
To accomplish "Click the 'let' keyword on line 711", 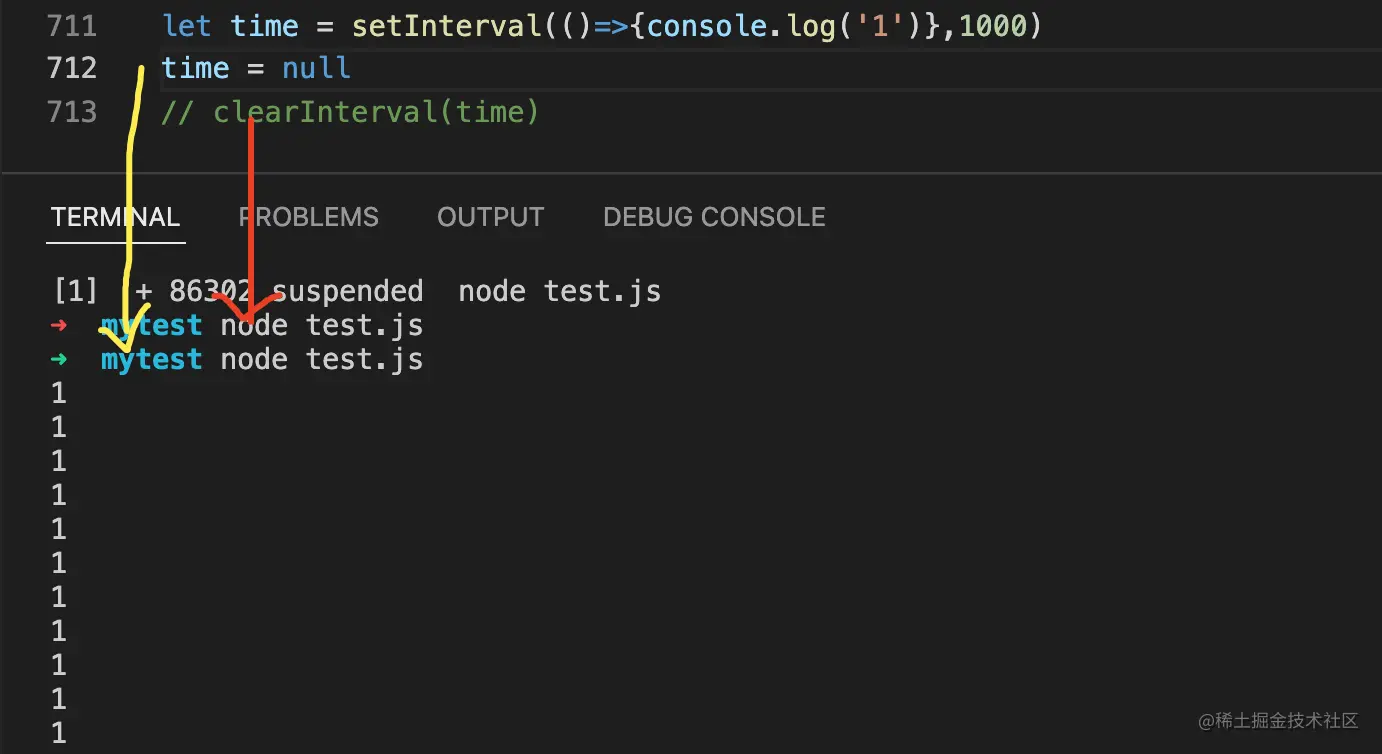I will coord(187,25).
